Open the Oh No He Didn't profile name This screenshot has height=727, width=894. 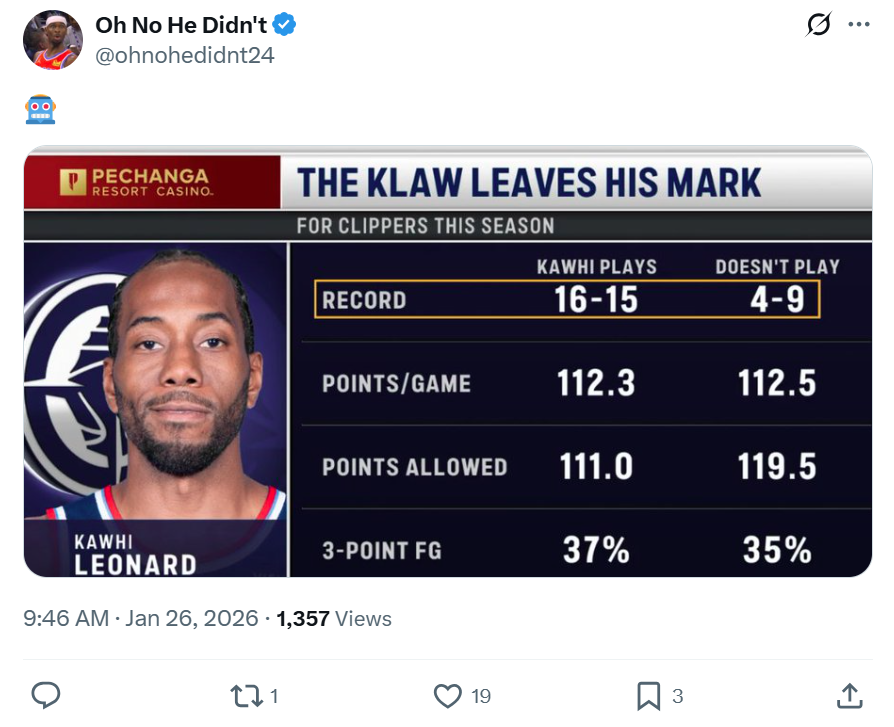point(180,25)
